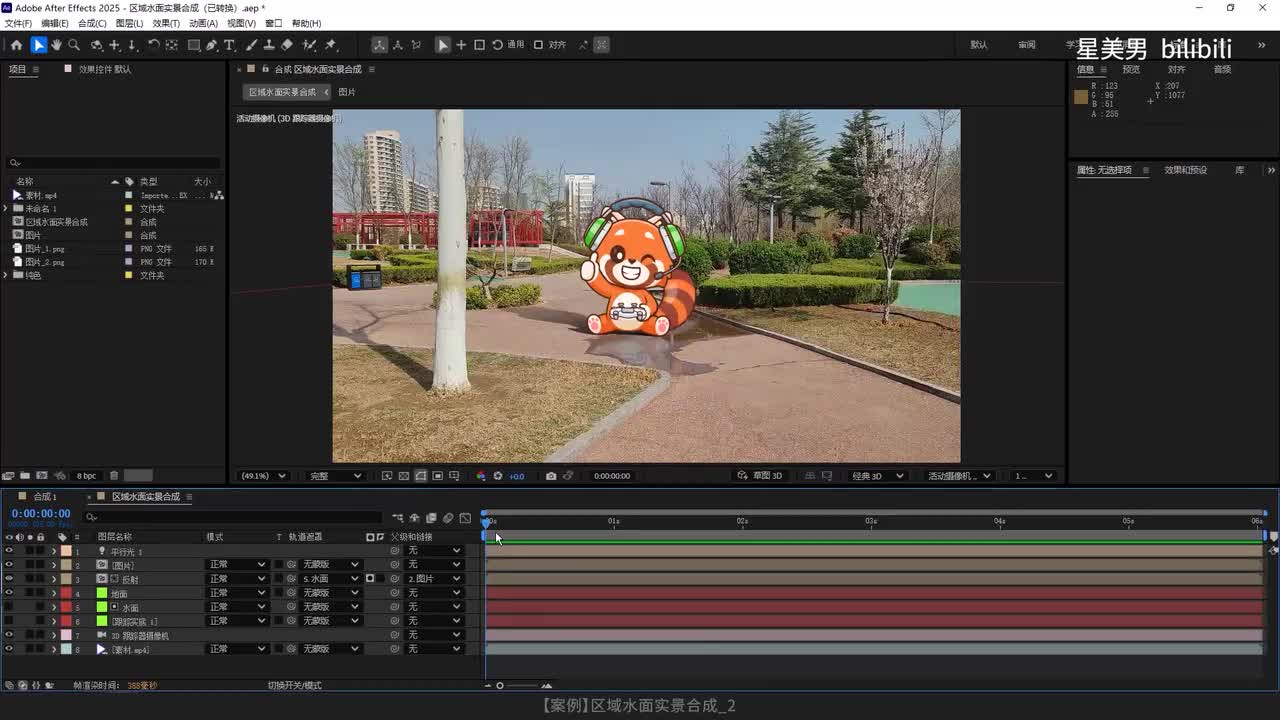Select the Pen tool
The width and height of the screenshot is (1280, 720).
[x=212, y=45]
